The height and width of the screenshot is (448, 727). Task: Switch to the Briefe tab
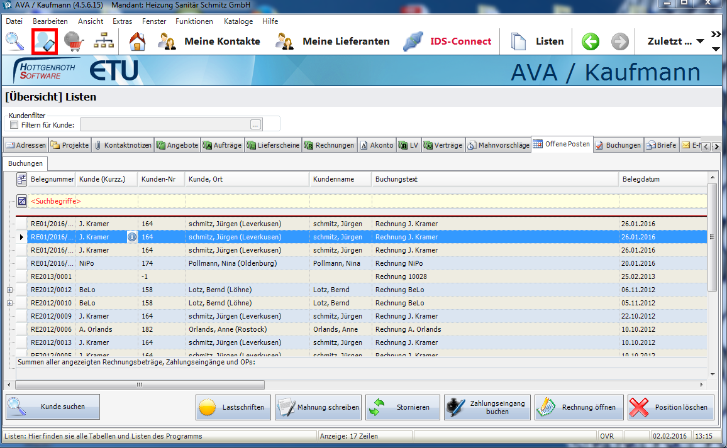pyautogui.click(x=661, y=145)
